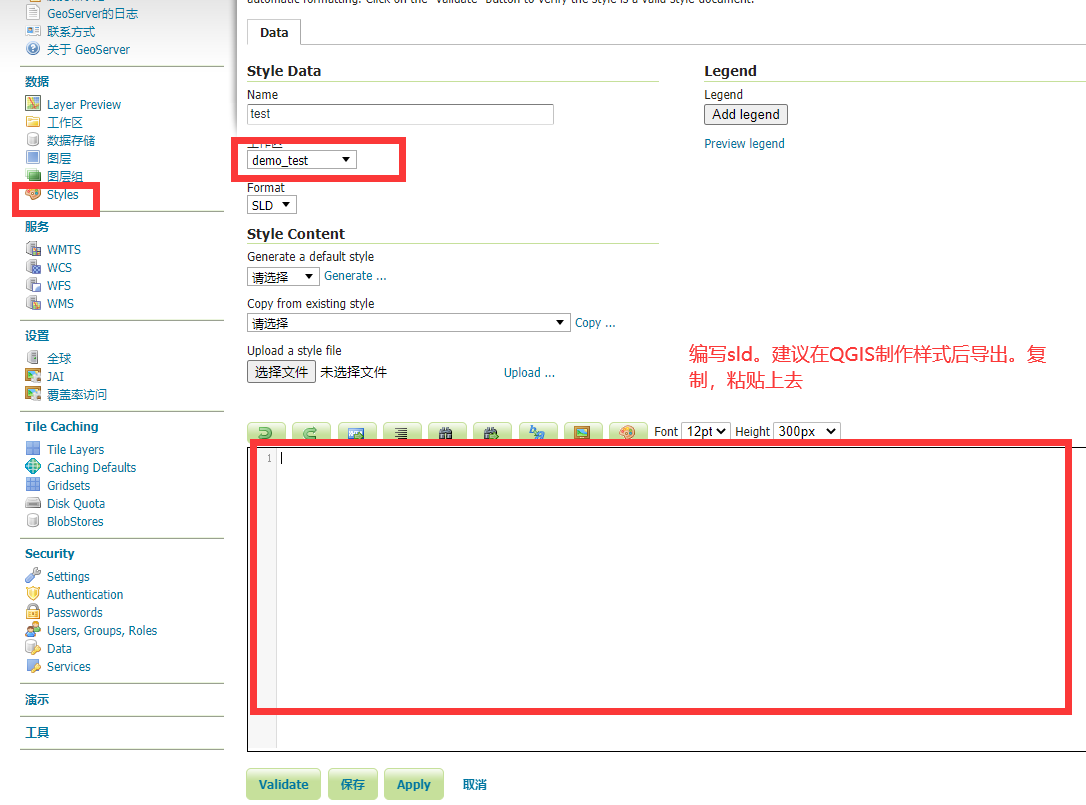Click the undo icon in editor toolbar
The height and width of the screenshot is (805, 1086).
pos(266,432)
